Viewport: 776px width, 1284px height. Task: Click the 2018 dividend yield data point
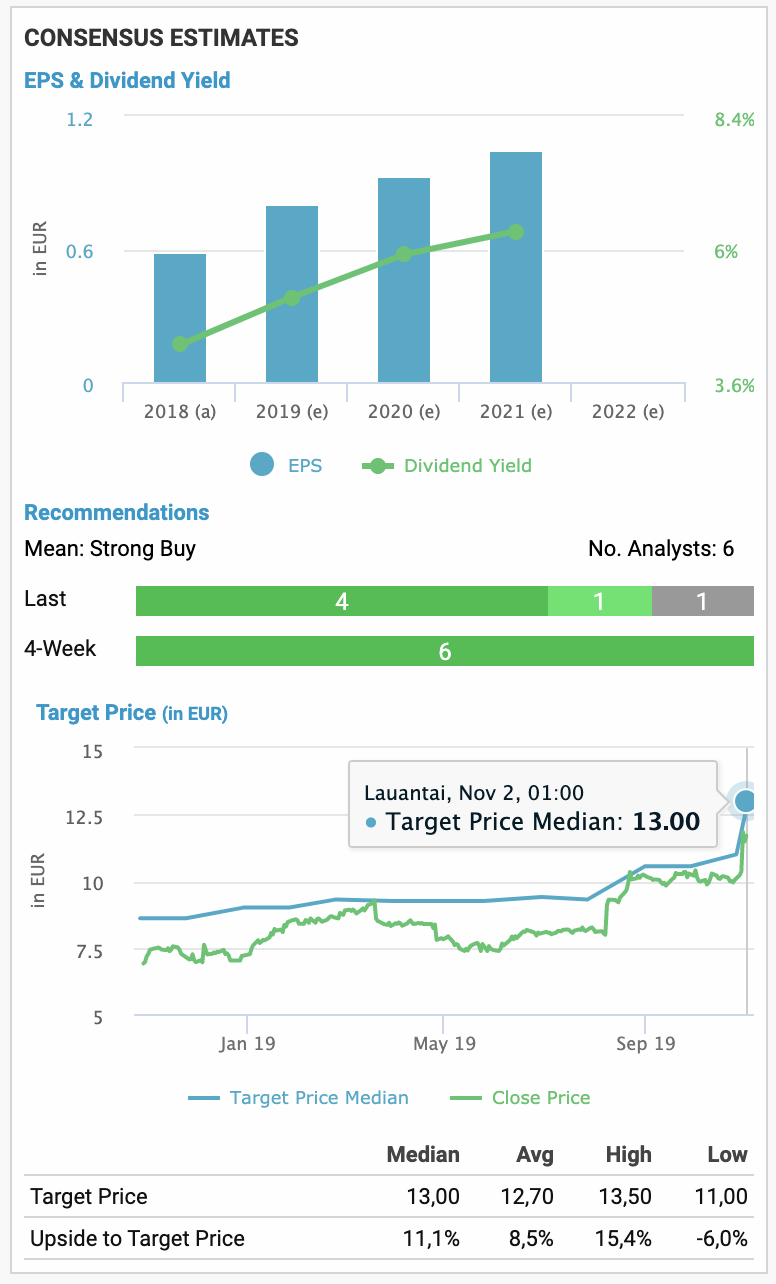180,344
